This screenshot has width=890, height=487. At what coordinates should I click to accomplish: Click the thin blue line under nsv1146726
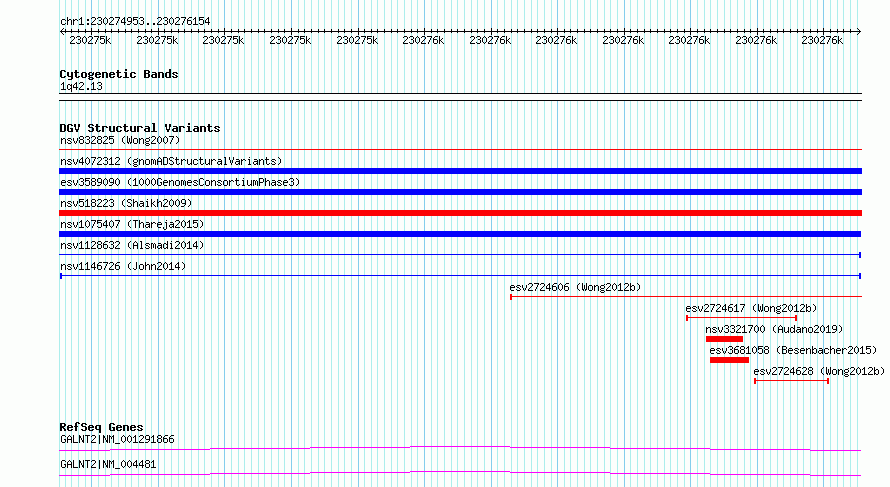tap(460, 276)
